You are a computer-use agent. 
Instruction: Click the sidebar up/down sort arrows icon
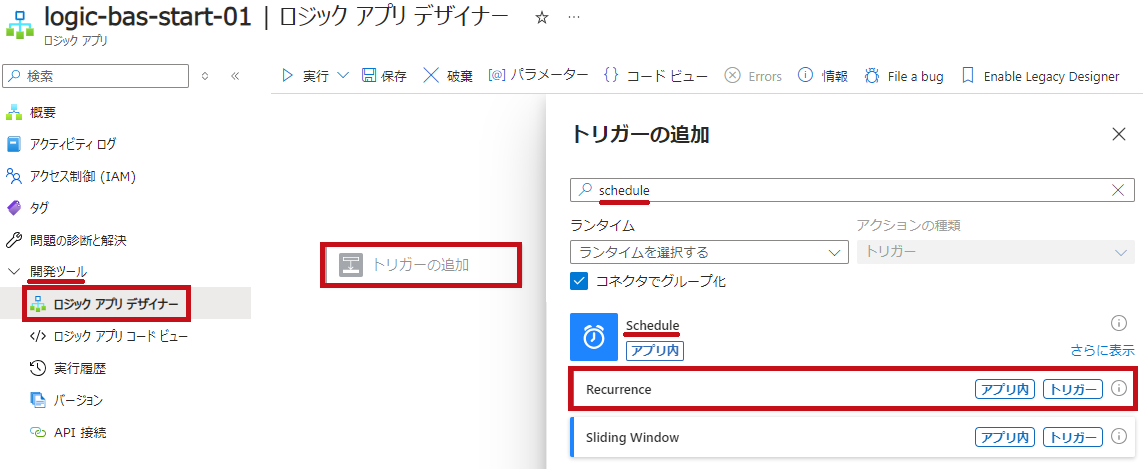(205, 76)
